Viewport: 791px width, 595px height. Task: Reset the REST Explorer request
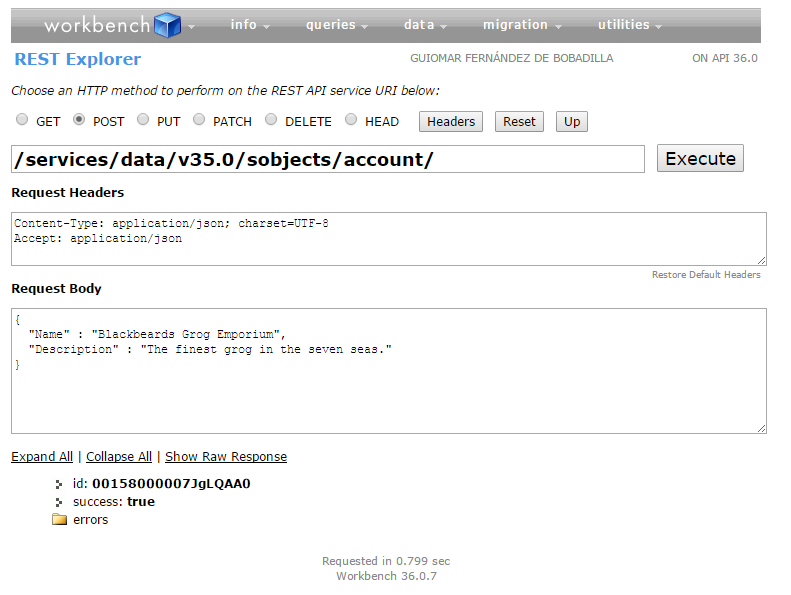pos(519,122)
